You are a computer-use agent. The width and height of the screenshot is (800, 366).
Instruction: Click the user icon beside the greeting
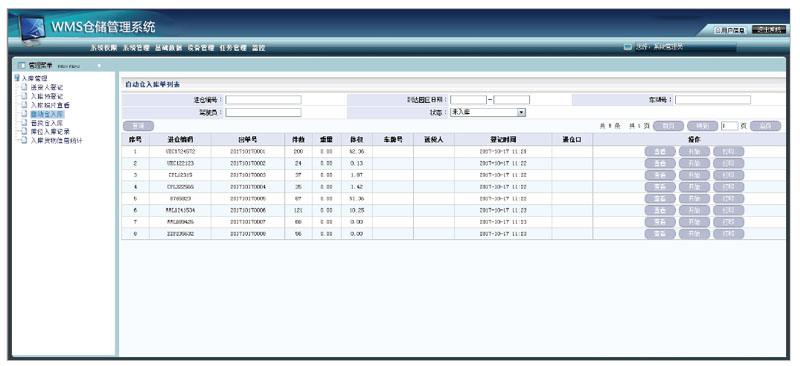click(628, 47)
